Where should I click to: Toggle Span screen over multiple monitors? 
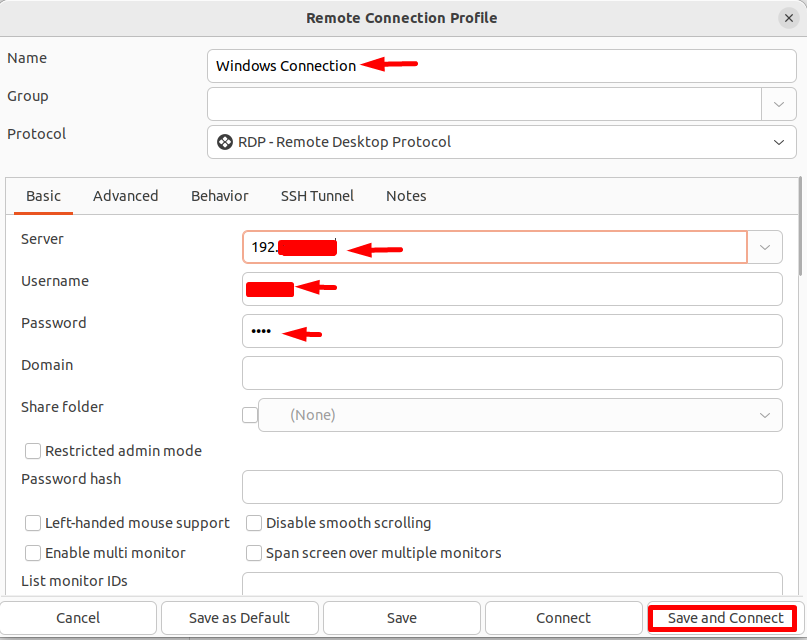[254, 553]
